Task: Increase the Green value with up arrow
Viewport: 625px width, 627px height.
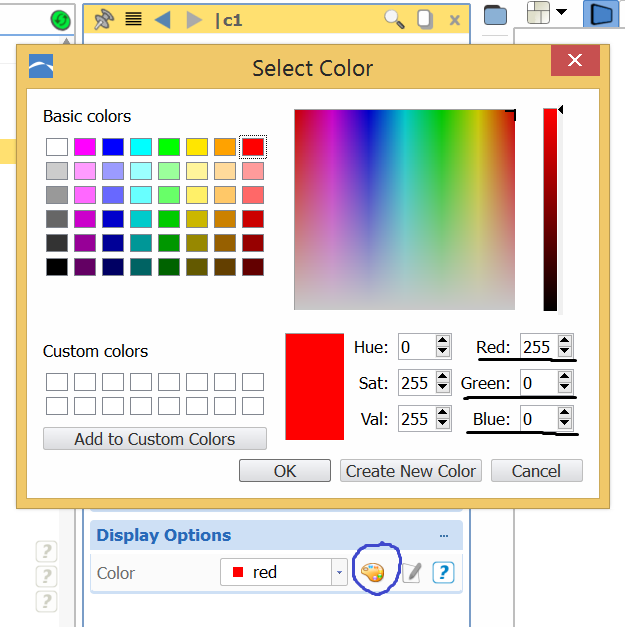Action: point(565,377)
